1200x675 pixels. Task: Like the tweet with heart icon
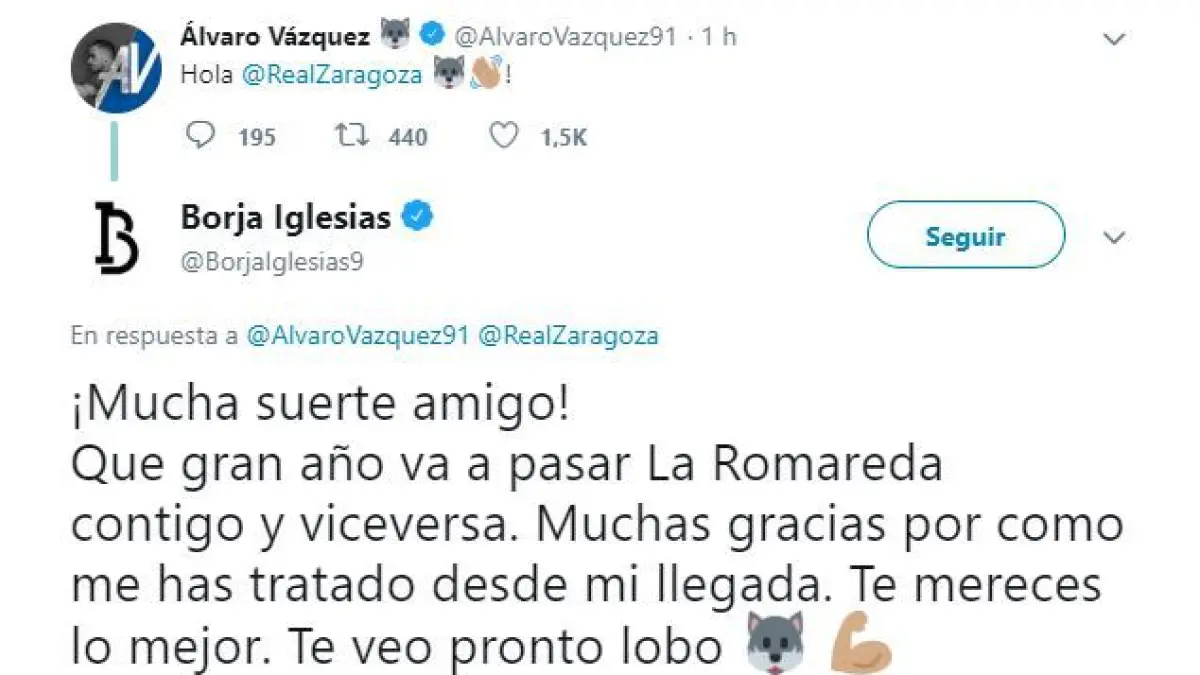(x=507, y=136)
